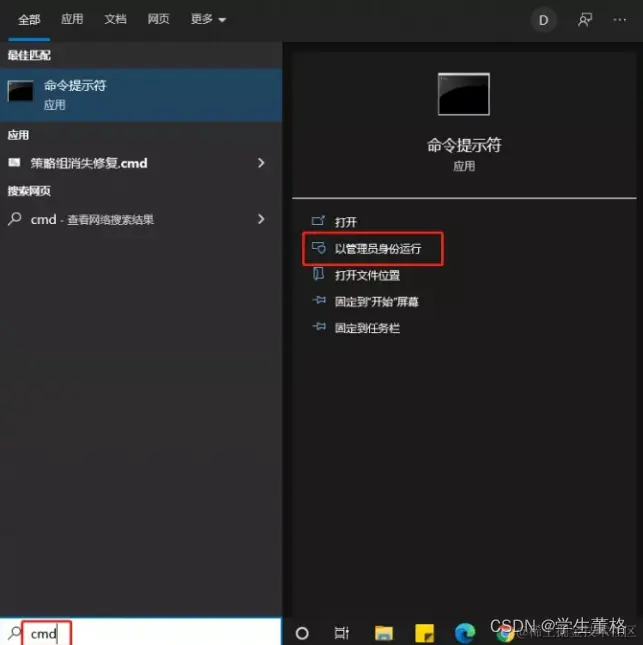This screenshot has height=645, width=643.
Task: Open the three-dot options menu
Action: [x=620, y=19]
